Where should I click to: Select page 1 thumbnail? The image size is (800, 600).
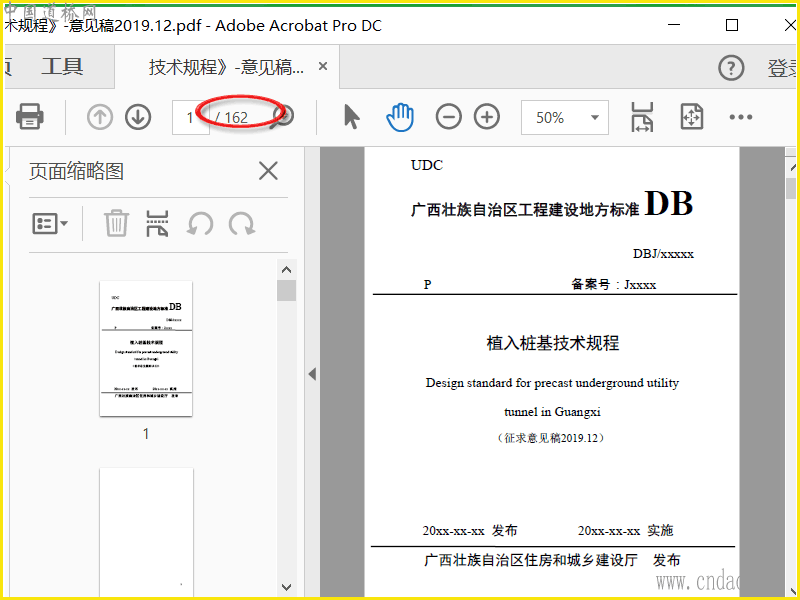[x=146, y=348]
